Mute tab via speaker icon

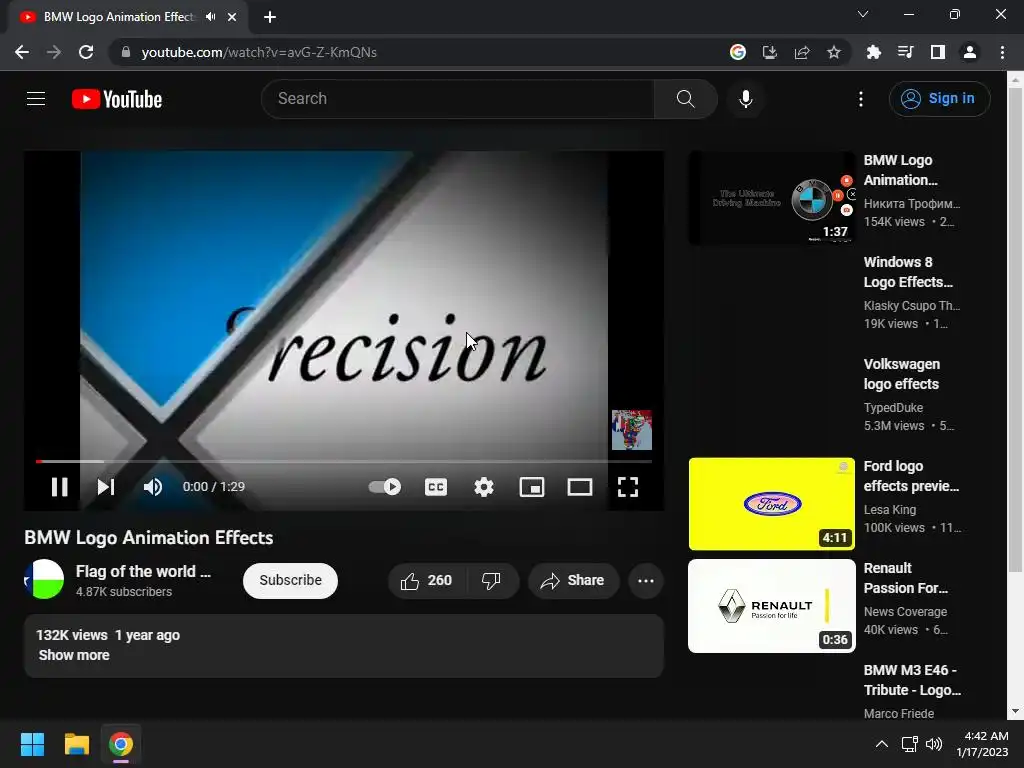210,17
